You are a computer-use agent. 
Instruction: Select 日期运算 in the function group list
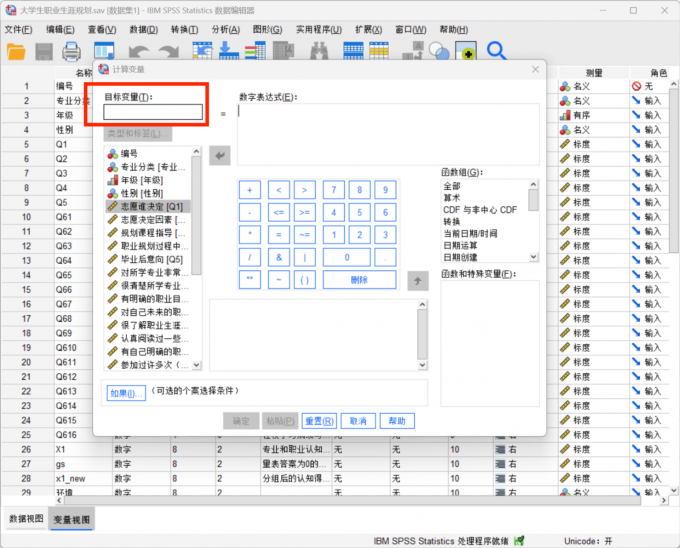460,245
